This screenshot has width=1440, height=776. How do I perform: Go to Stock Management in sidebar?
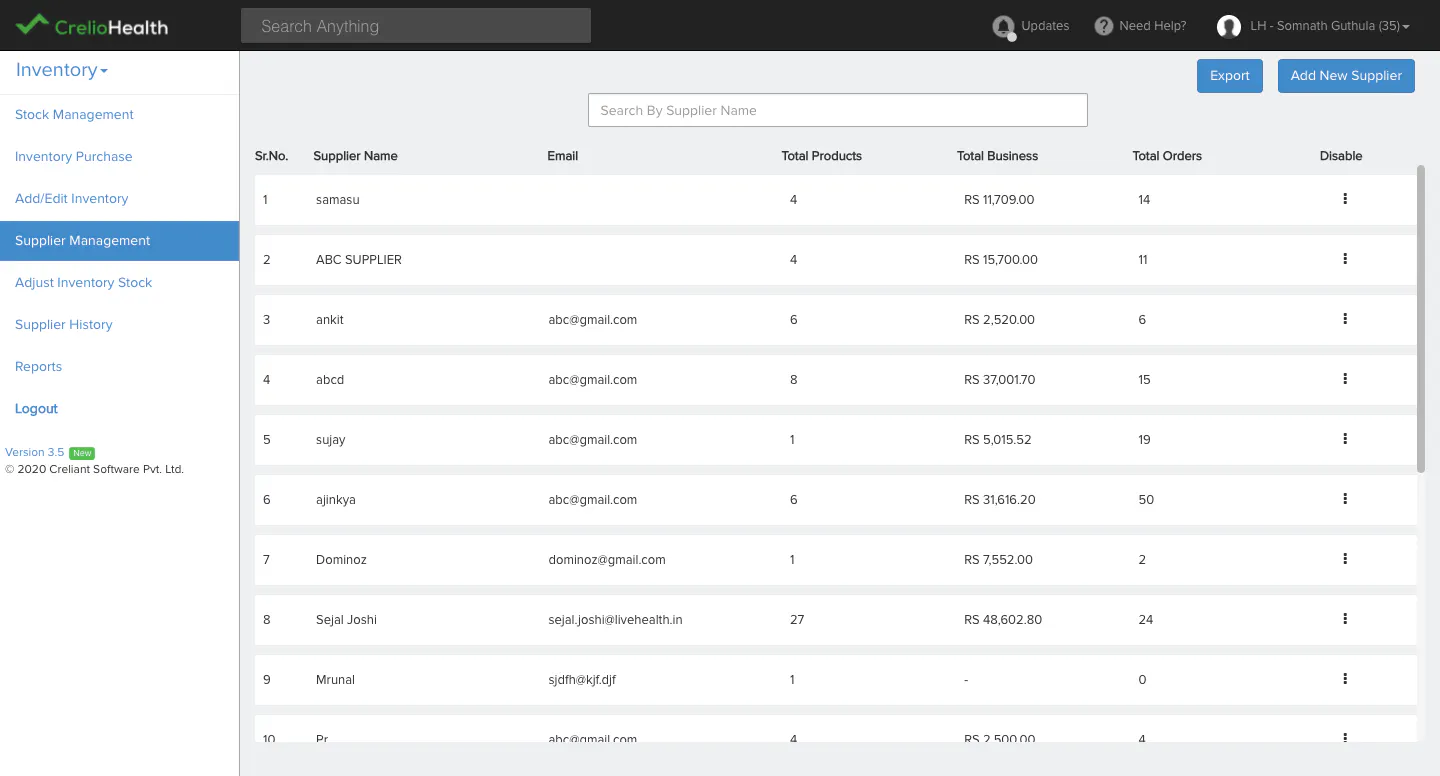[74, 115]
